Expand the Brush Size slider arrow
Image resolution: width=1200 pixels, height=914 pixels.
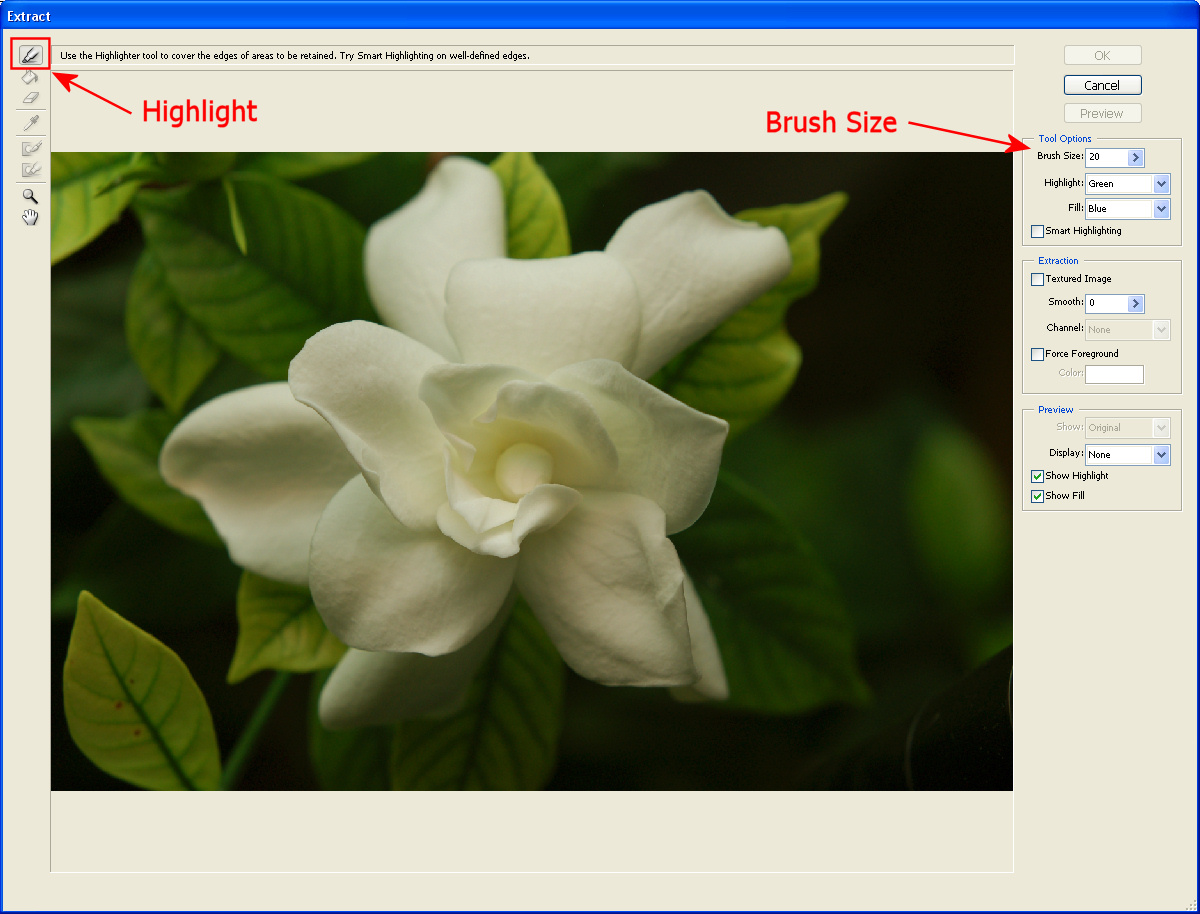[1137, 157]
